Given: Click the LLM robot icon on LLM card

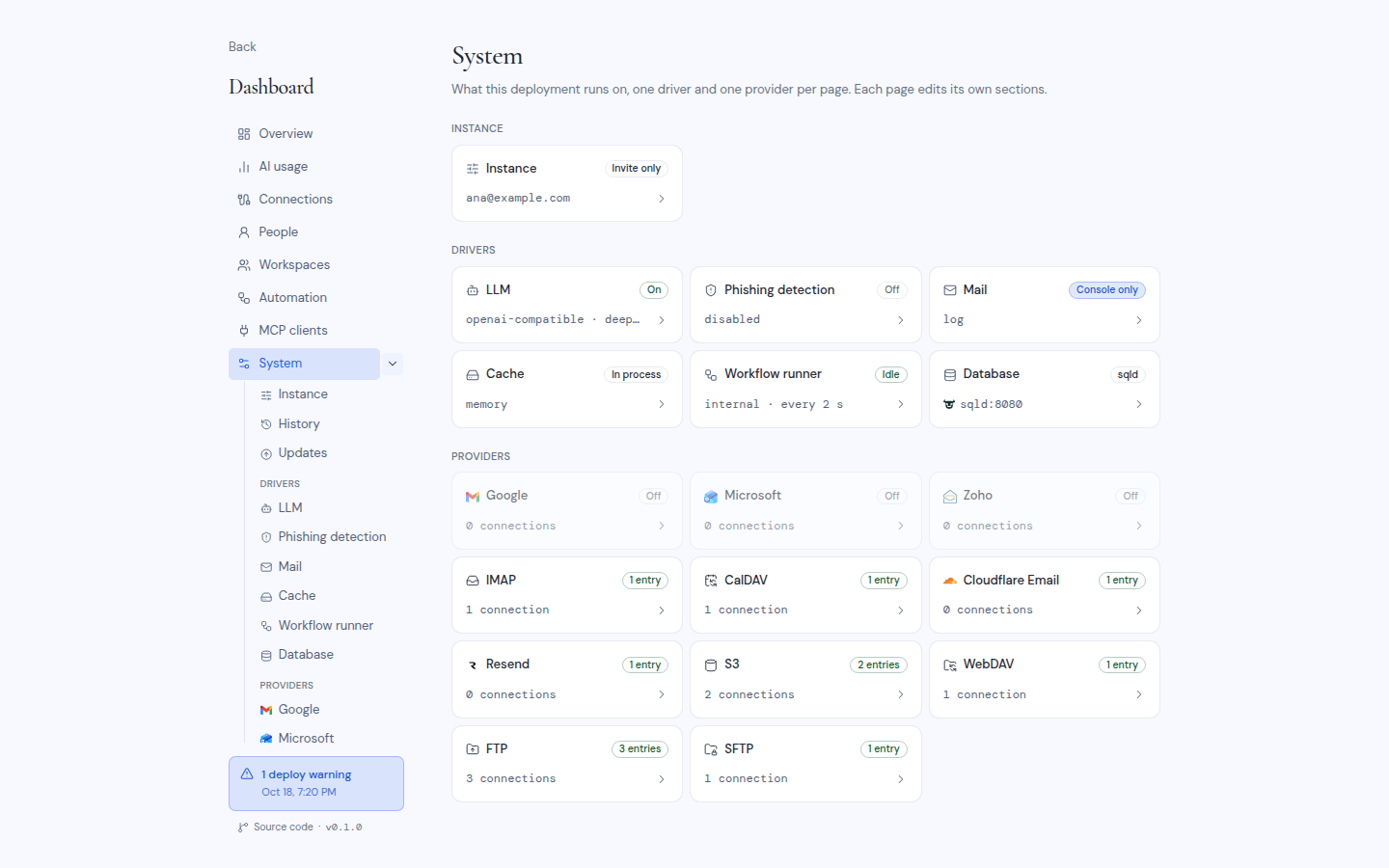Looking at the screenshot, I should click(x=473, y=290).
